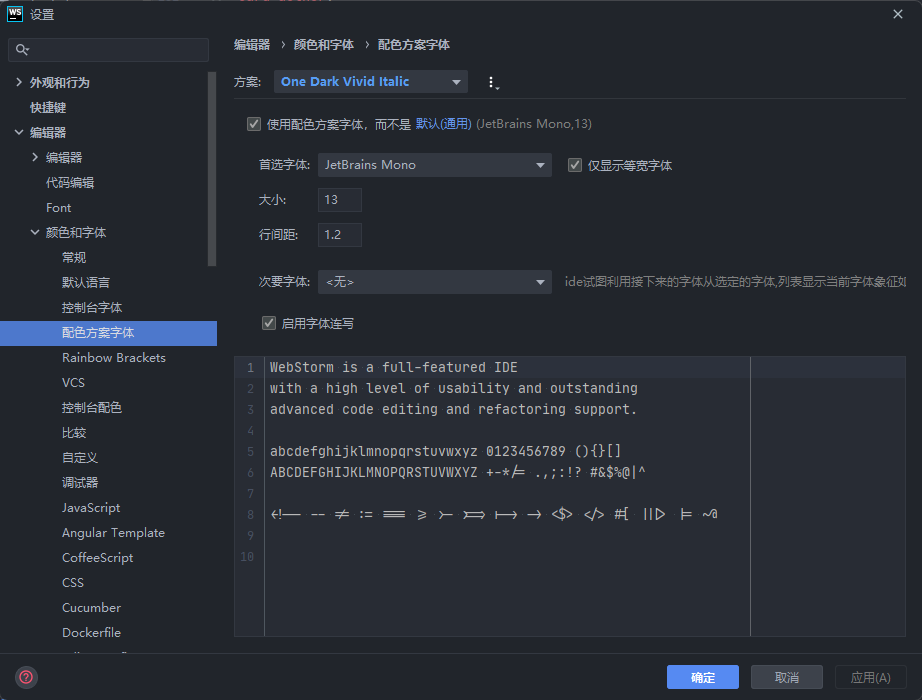Screen dimensions: 922x700
Task: Open the 方案 One Dark Vivid Italic dropdown
Action: (370, 82)
